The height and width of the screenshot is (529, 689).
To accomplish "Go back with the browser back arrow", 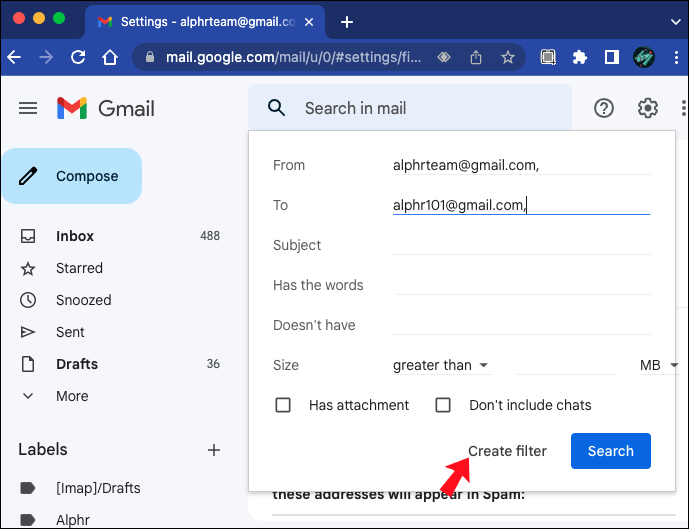I will pyautogui.click(x=14, y=57).
